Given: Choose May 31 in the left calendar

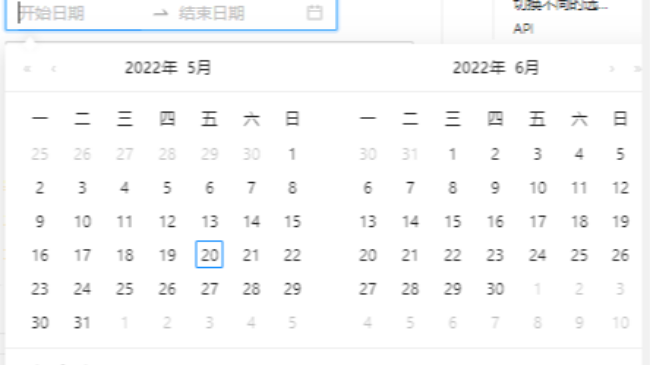Looking at the screenshot, I should click(82, 322).
